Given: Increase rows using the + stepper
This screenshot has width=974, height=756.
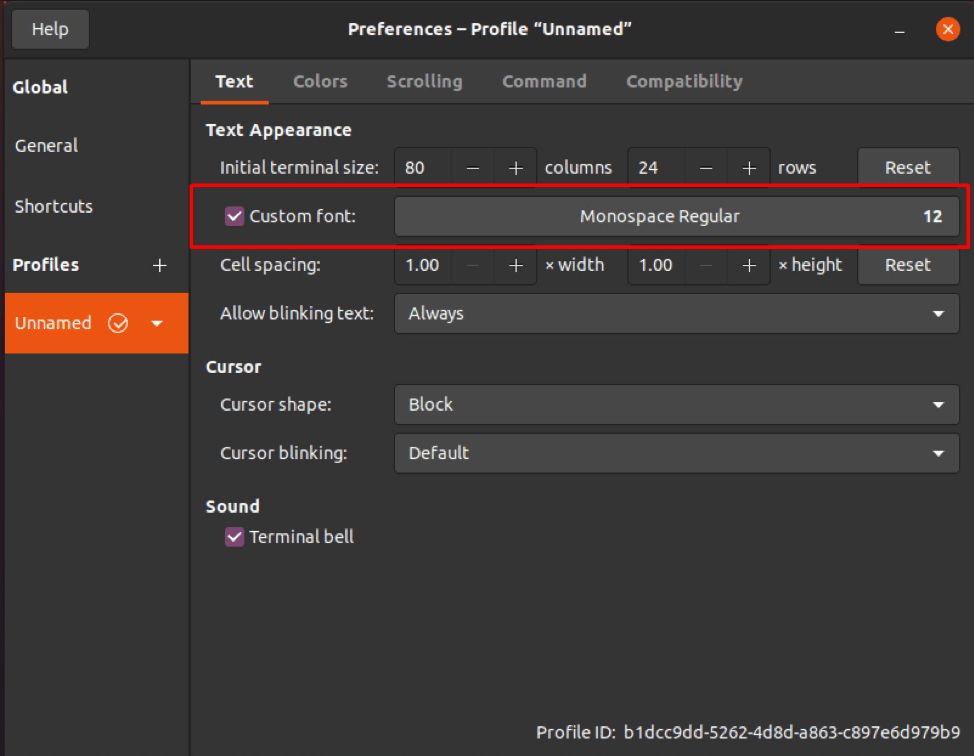Looking at the screenshot, I should point(748,167).
